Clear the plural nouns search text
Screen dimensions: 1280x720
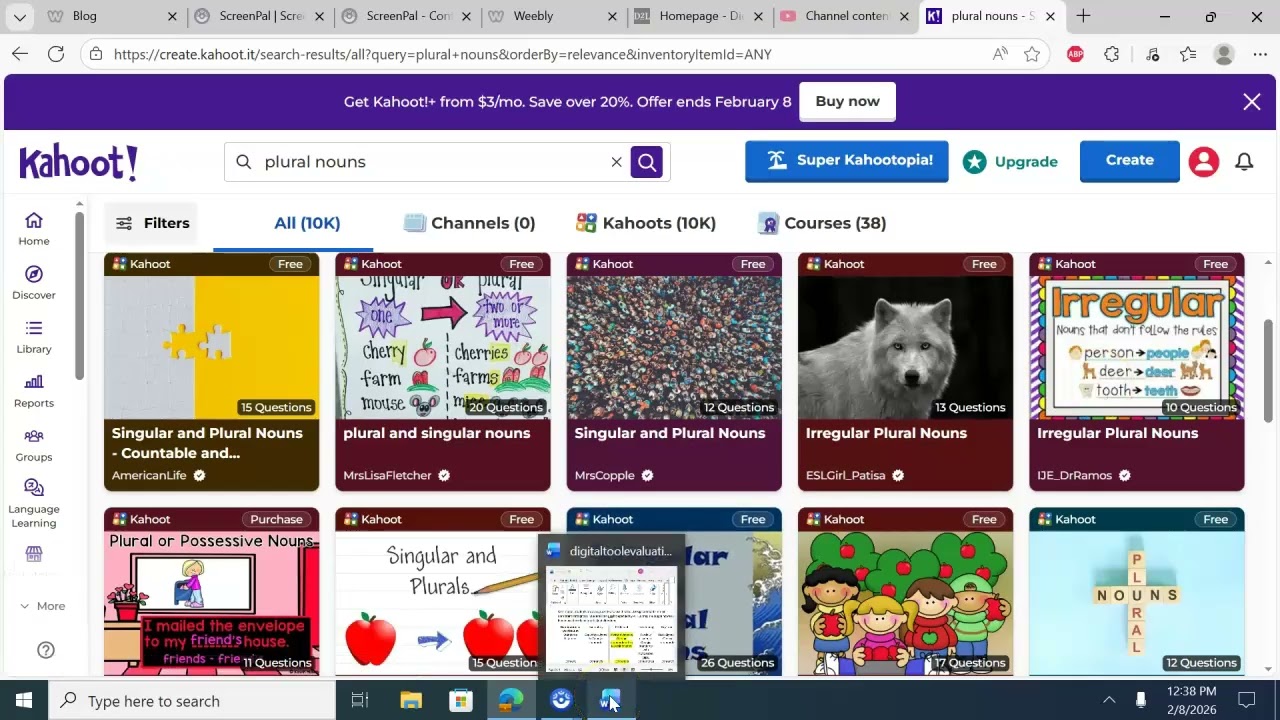(x=616, y=162)
